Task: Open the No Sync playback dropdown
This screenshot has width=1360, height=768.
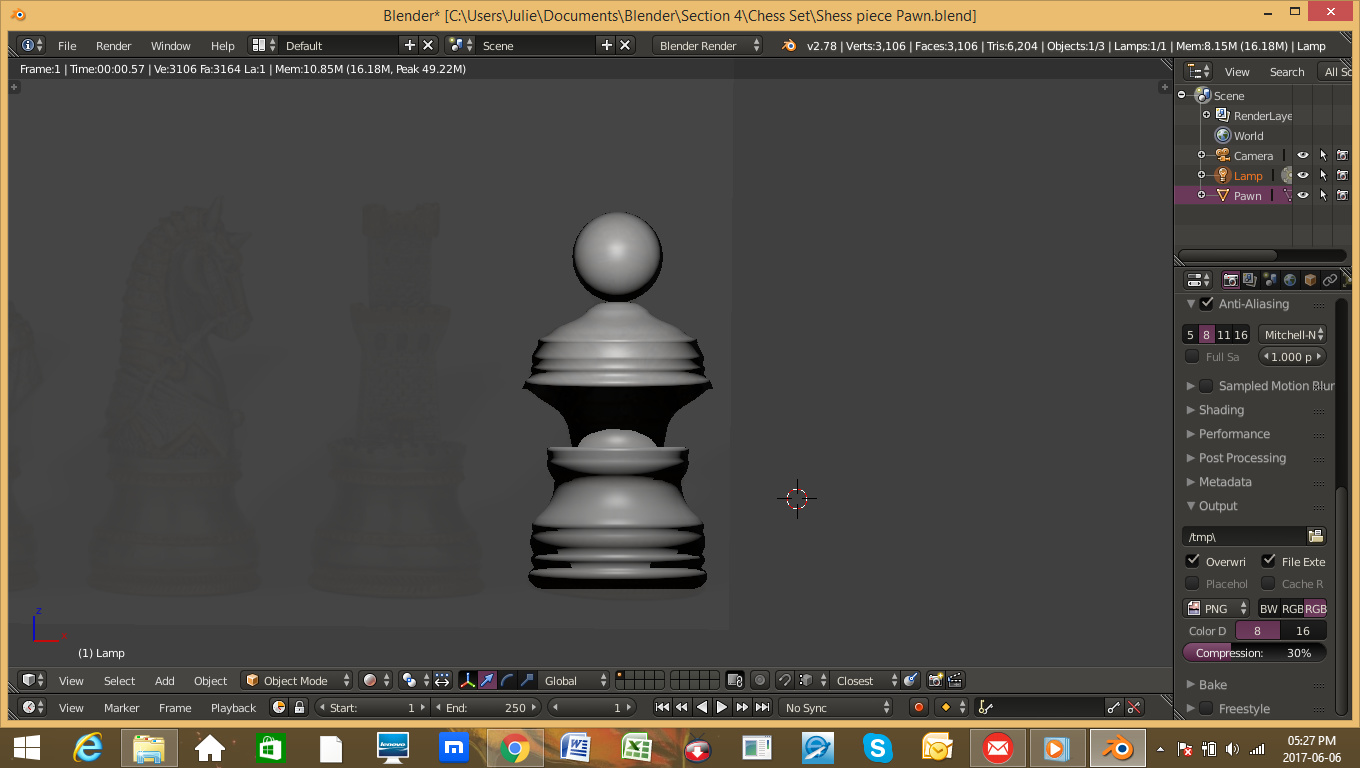Action: tap(837, 707)
